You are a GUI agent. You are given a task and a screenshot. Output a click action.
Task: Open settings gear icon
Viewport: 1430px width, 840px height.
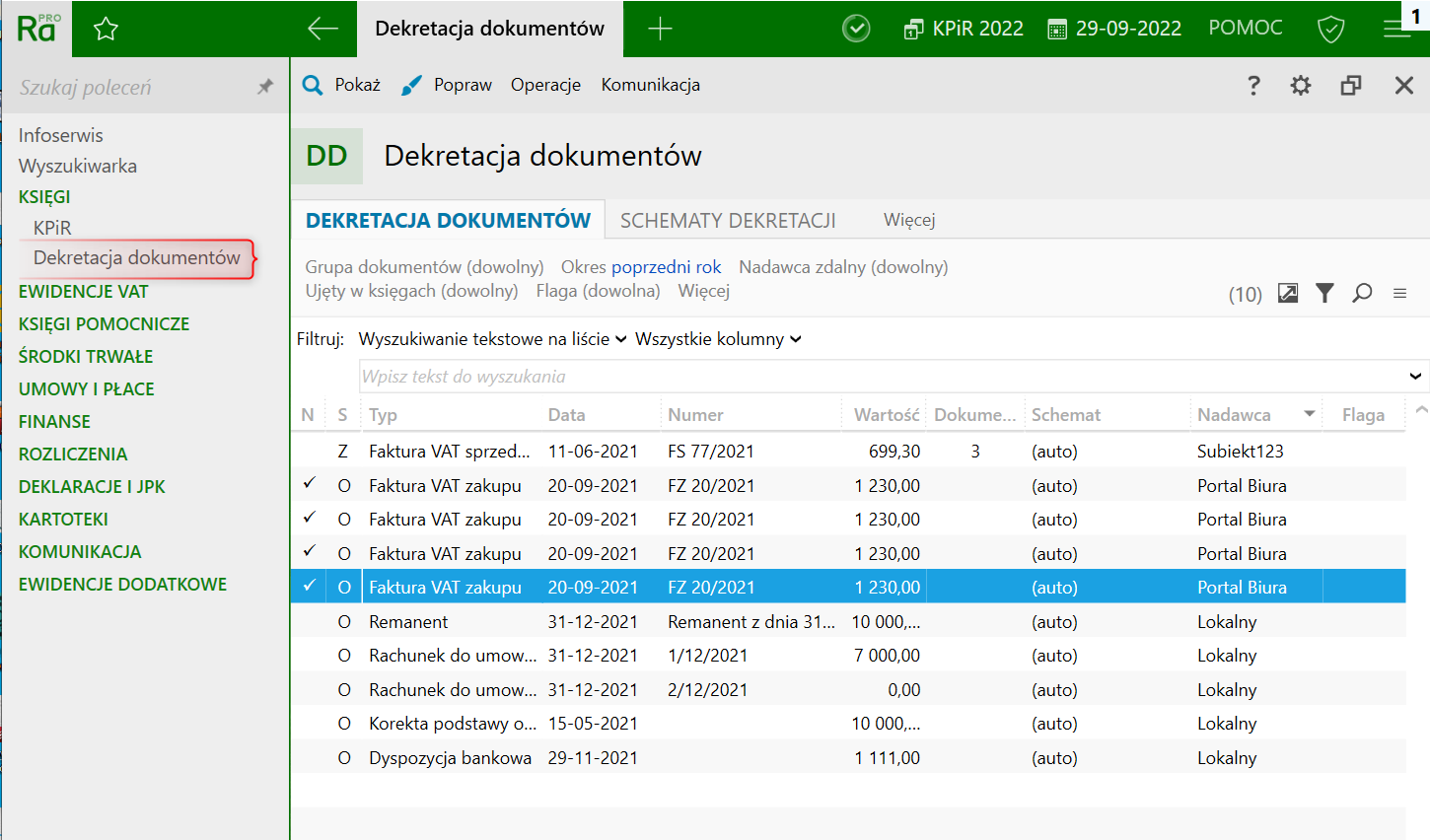coord(1301,86)
